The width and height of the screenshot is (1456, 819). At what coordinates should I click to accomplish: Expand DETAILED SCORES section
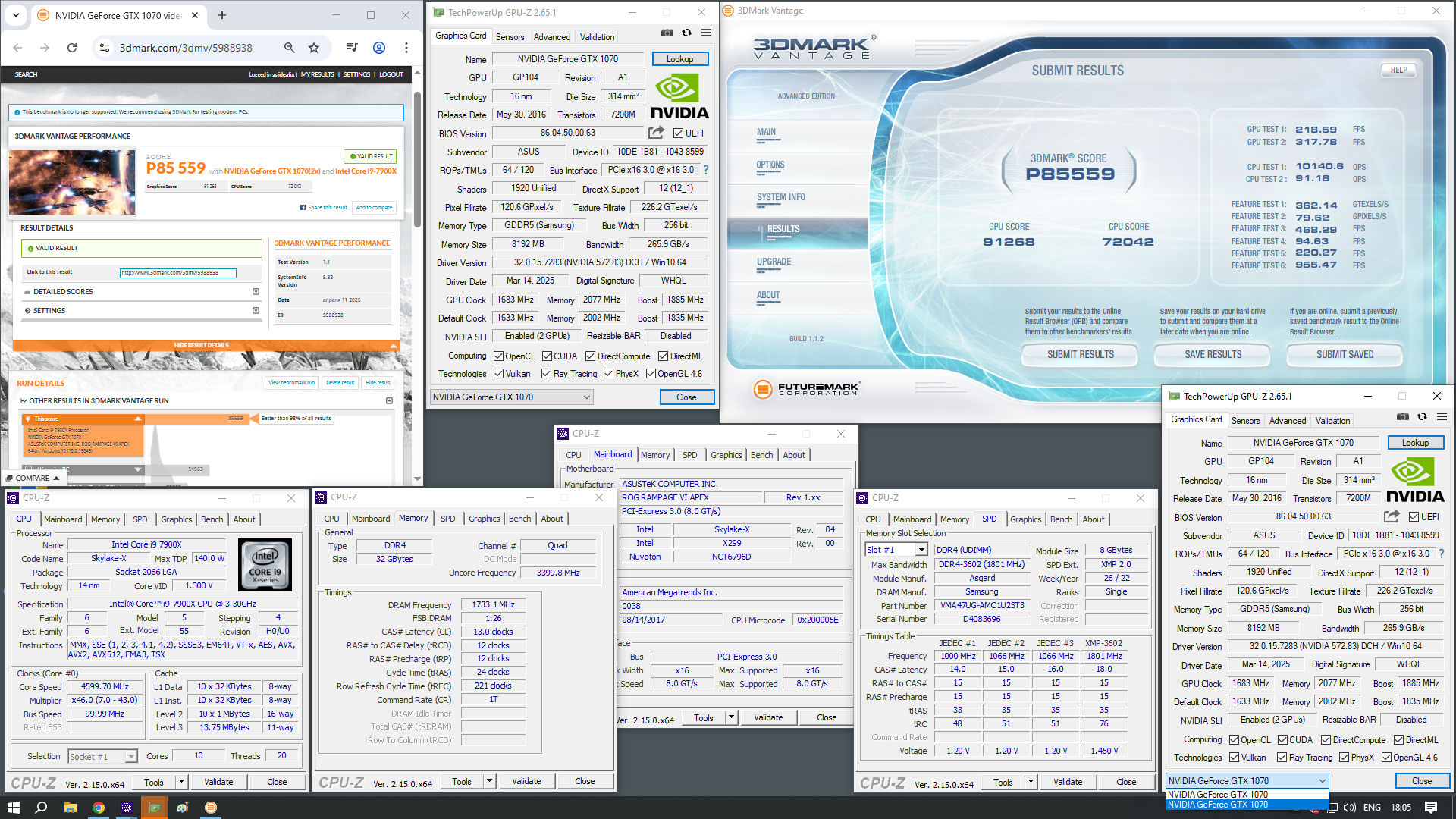256,292
